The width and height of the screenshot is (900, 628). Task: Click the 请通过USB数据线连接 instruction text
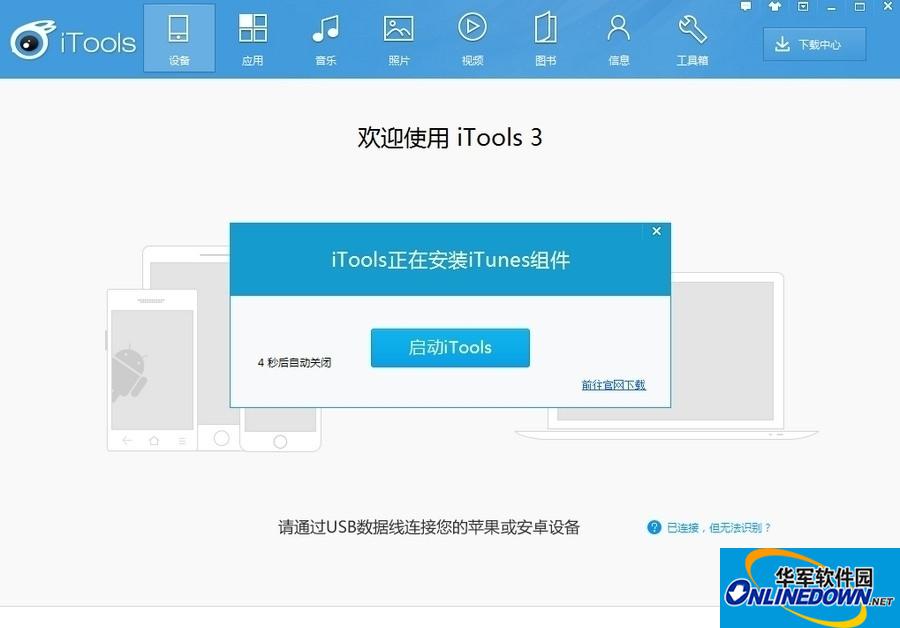click(x=429, y=527)
